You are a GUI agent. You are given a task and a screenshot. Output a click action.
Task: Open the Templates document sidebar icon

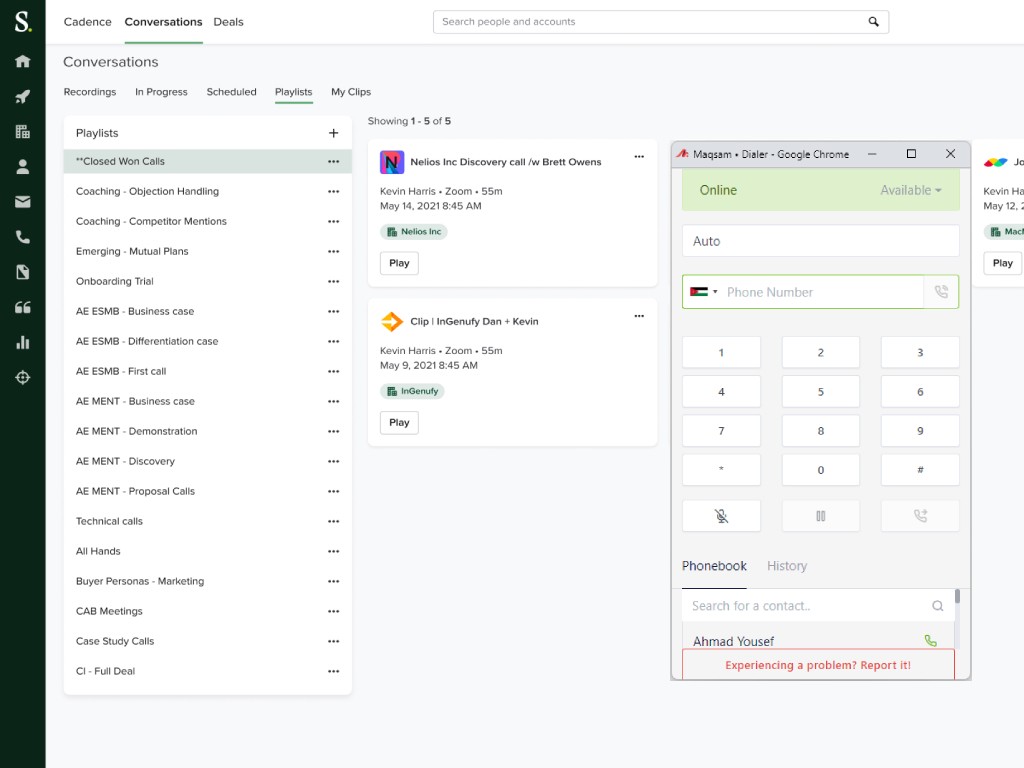pos(22,272)
